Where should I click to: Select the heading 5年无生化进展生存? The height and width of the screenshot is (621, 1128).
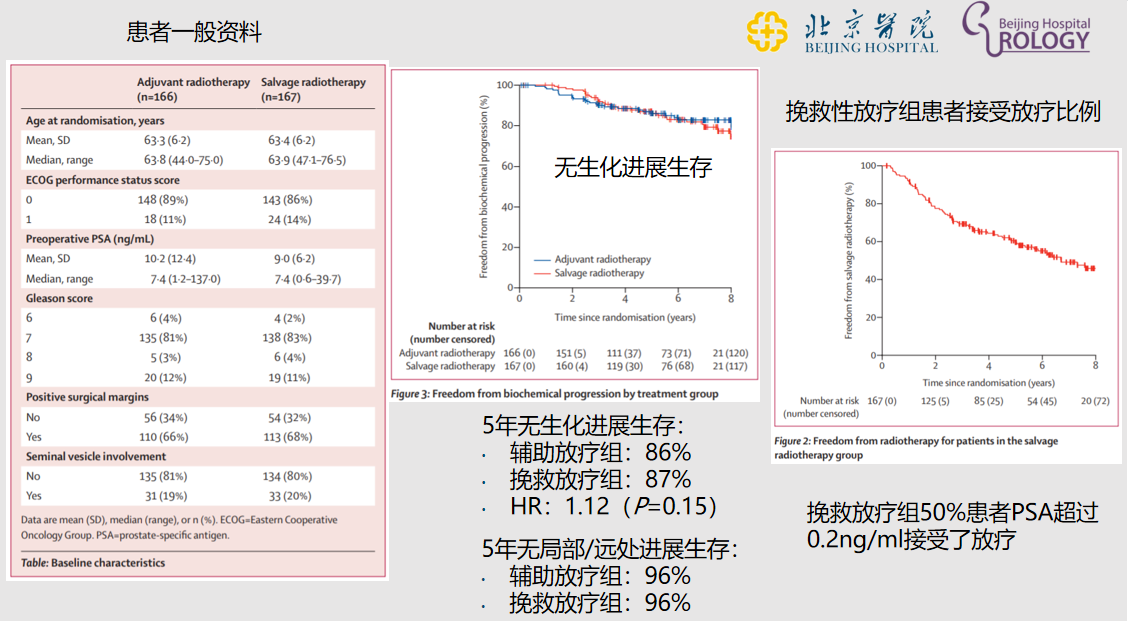pos(583,425)
